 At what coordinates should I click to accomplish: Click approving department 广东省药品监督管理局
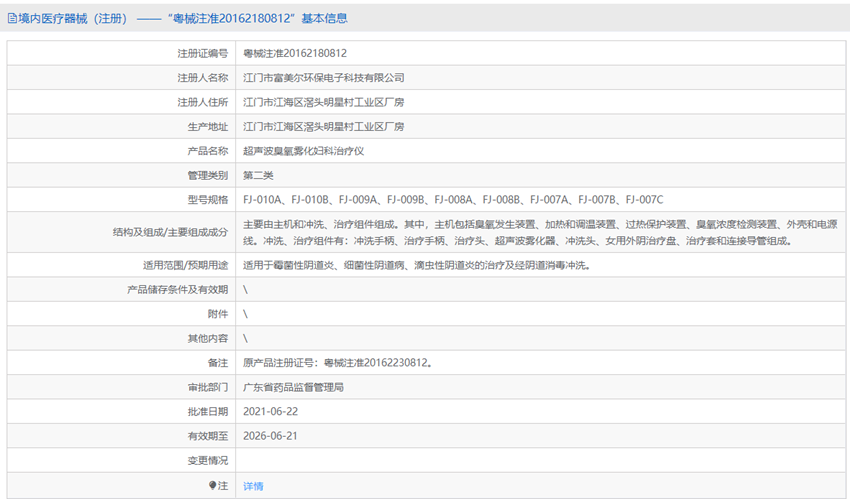coord(293,387)
